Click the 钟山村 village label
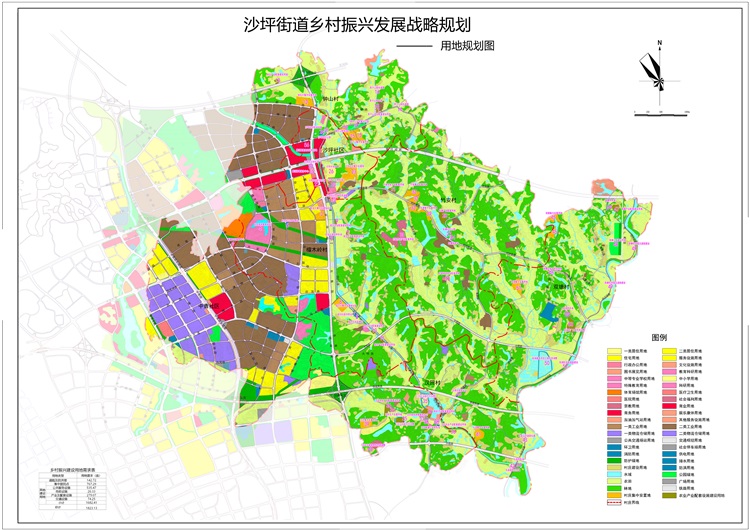 click(x=331, y=99)
